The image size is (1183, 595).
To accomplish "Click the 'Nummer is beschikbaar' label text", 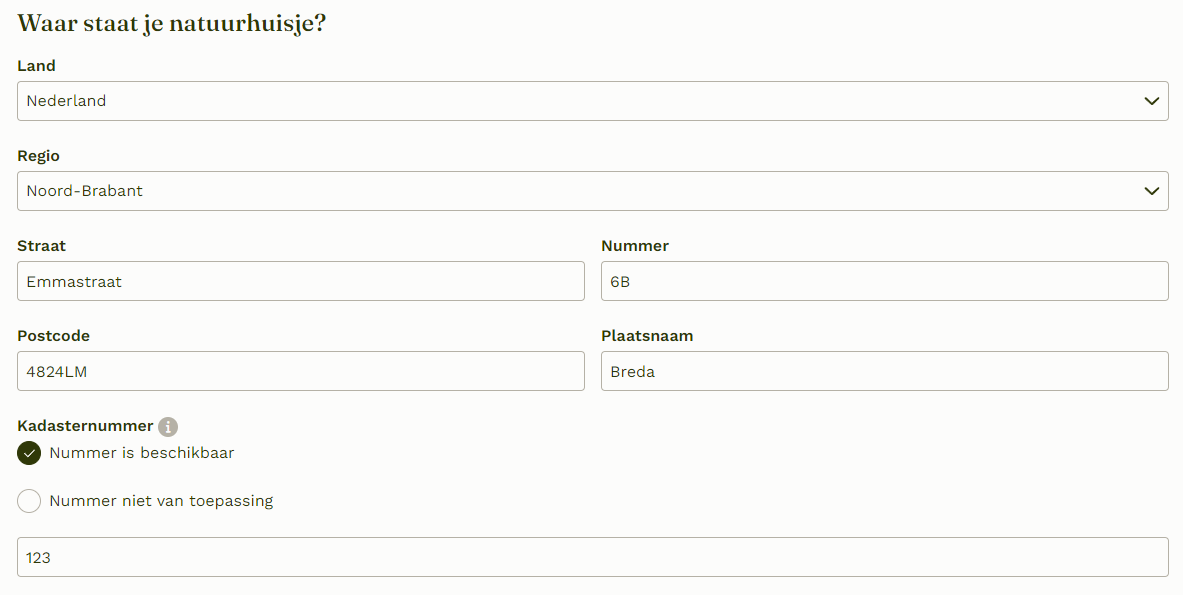I will click(x=142, y=453).
